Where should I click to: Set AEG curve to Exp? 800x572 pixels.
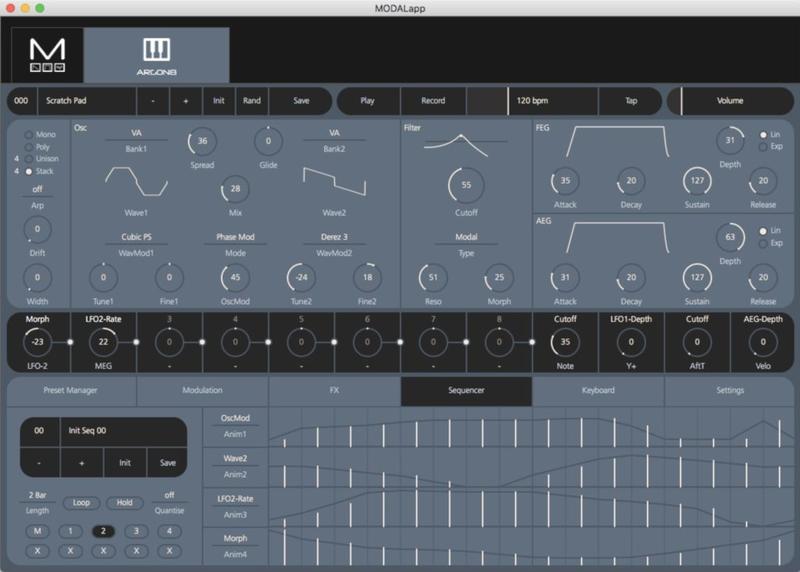point(763,243)
